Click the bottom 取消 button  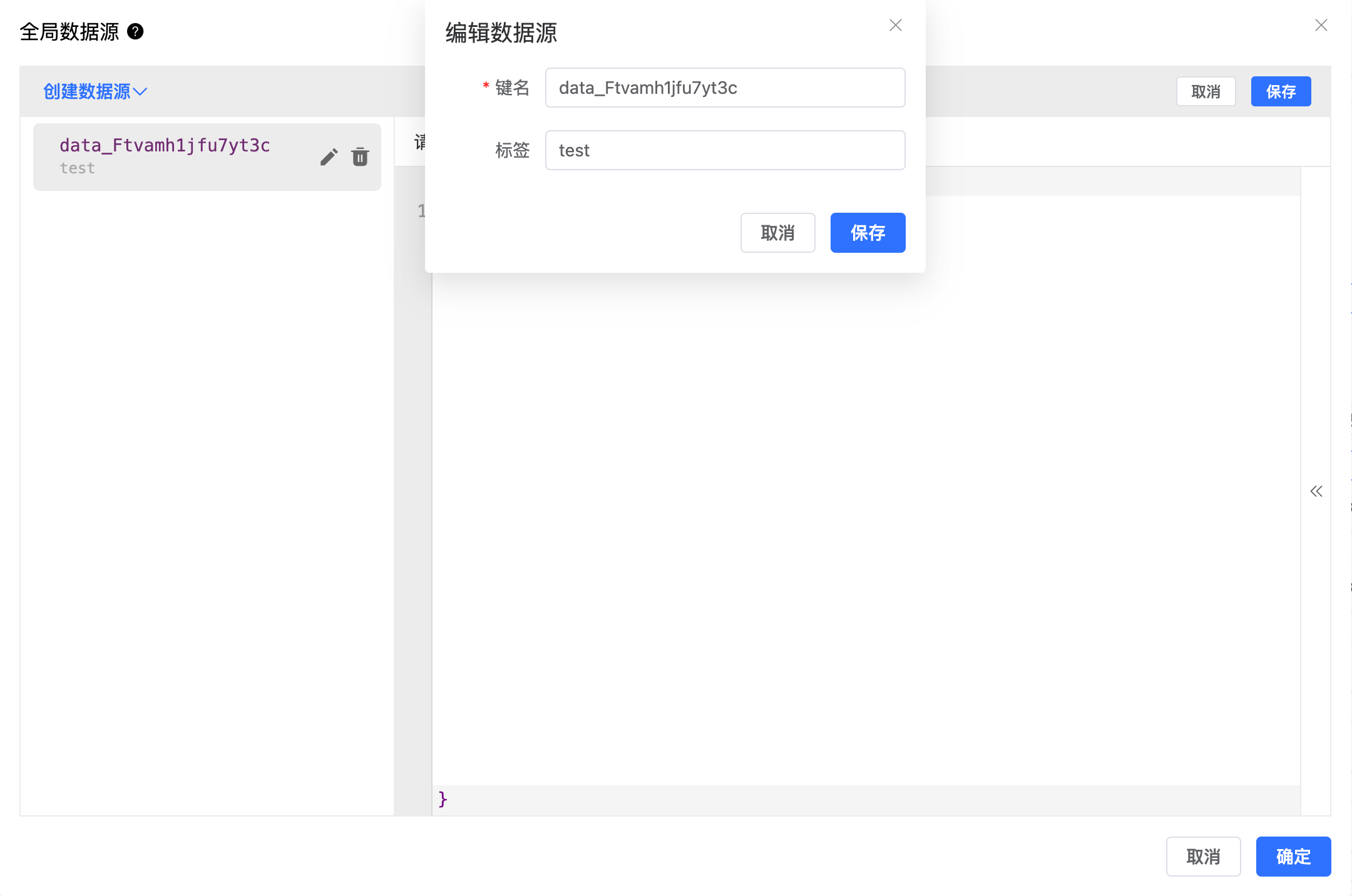click(x=1203, y=857)
